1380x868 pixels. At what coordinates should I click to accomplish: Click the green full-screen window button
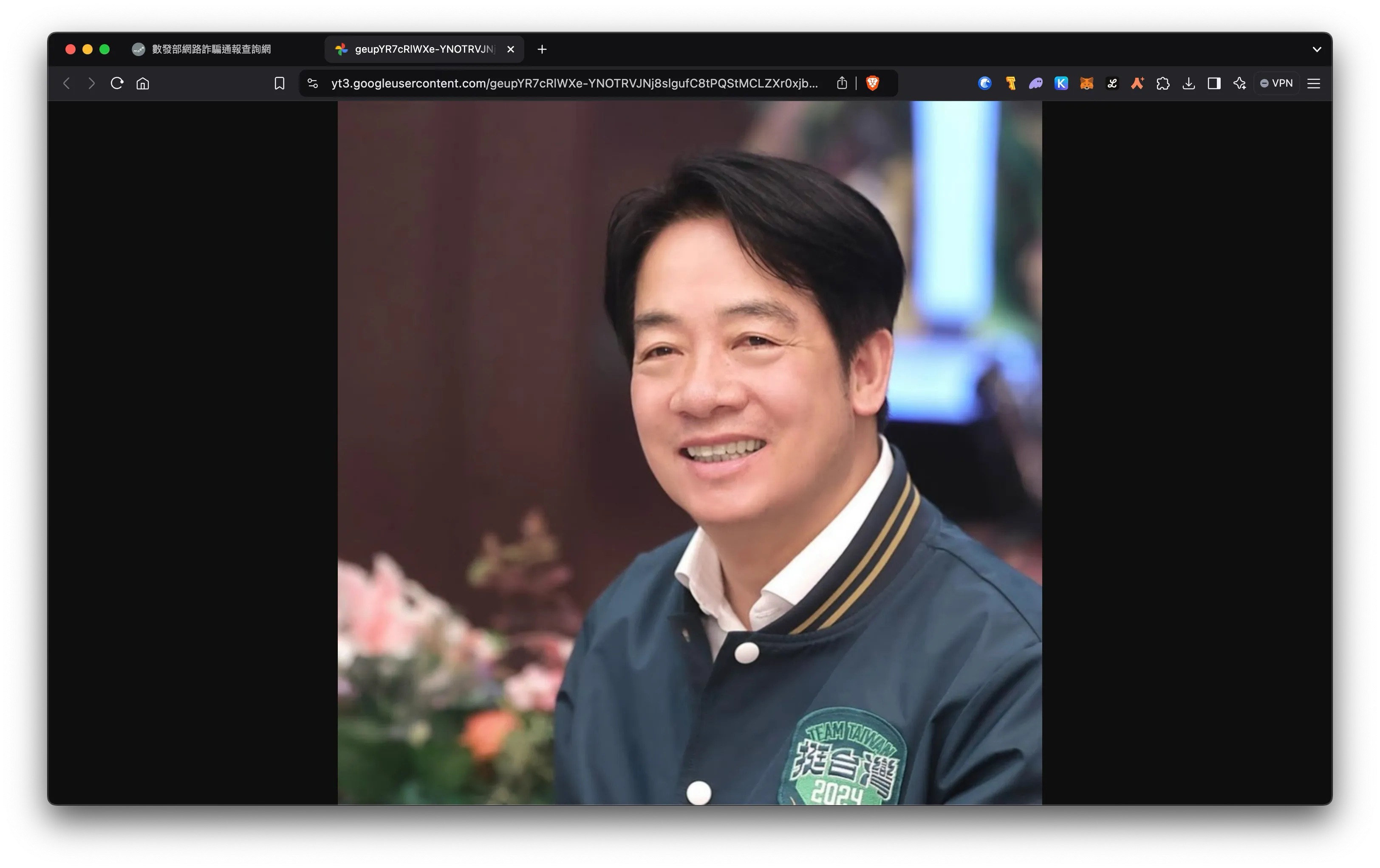pyautogui.click(x=104, y=49)
